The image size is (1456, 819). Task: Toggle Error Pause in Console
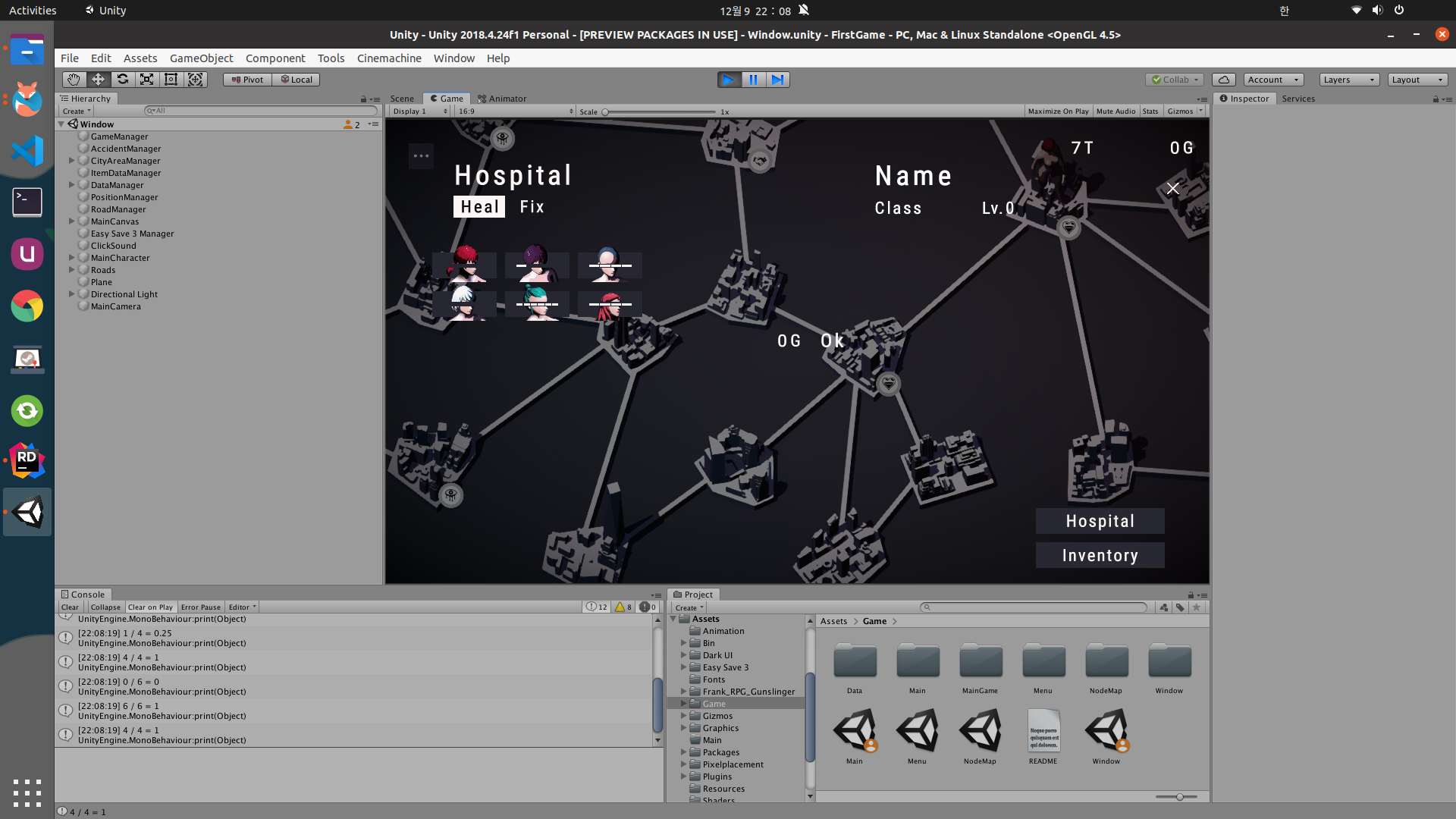(x=201, y=607)
